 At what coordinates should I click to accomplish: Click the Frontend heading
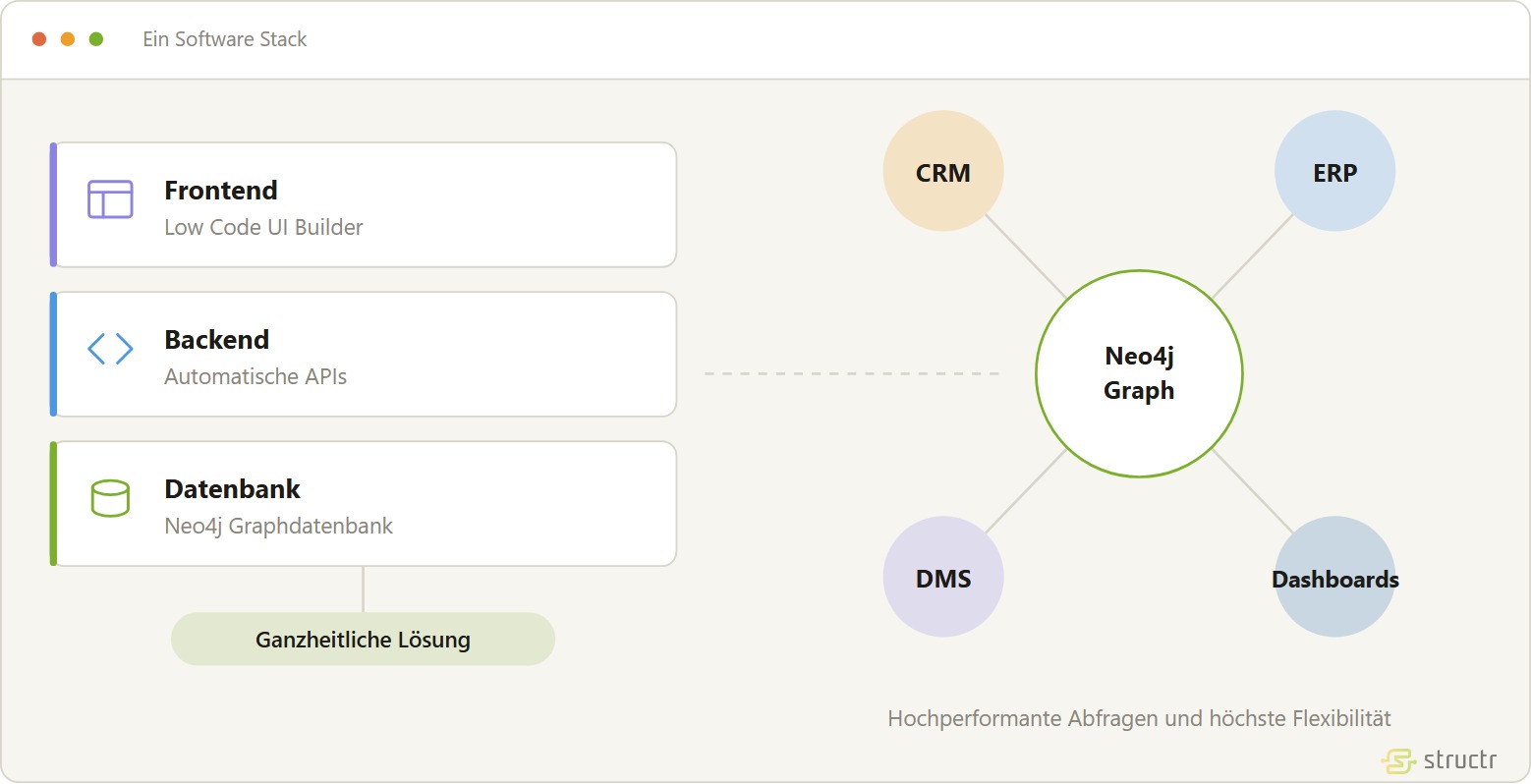tap(221, 191)
